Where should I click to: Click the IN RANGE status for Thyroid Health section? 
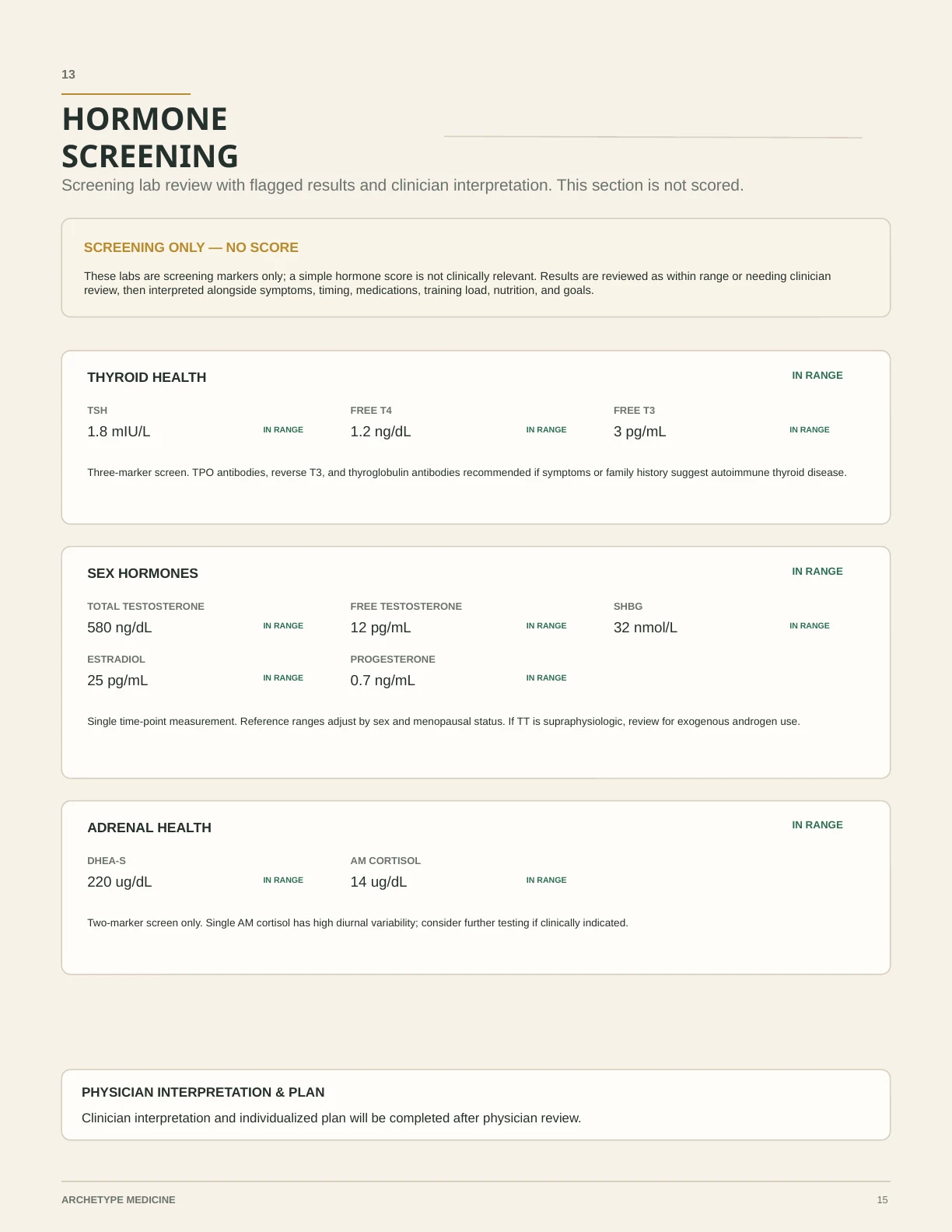817,376
